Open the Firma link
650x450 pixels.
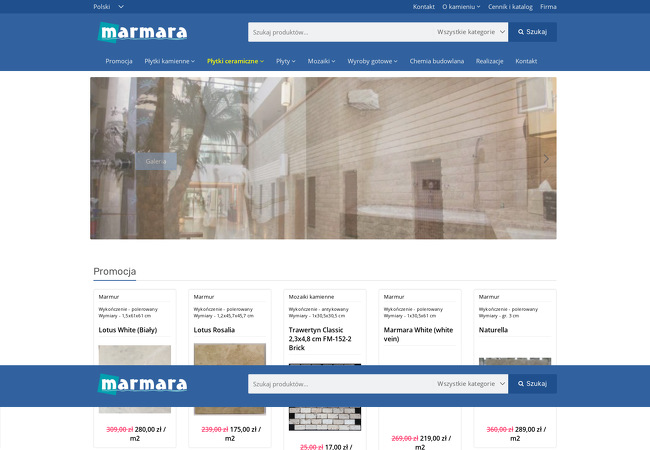(x=548, y=7)
